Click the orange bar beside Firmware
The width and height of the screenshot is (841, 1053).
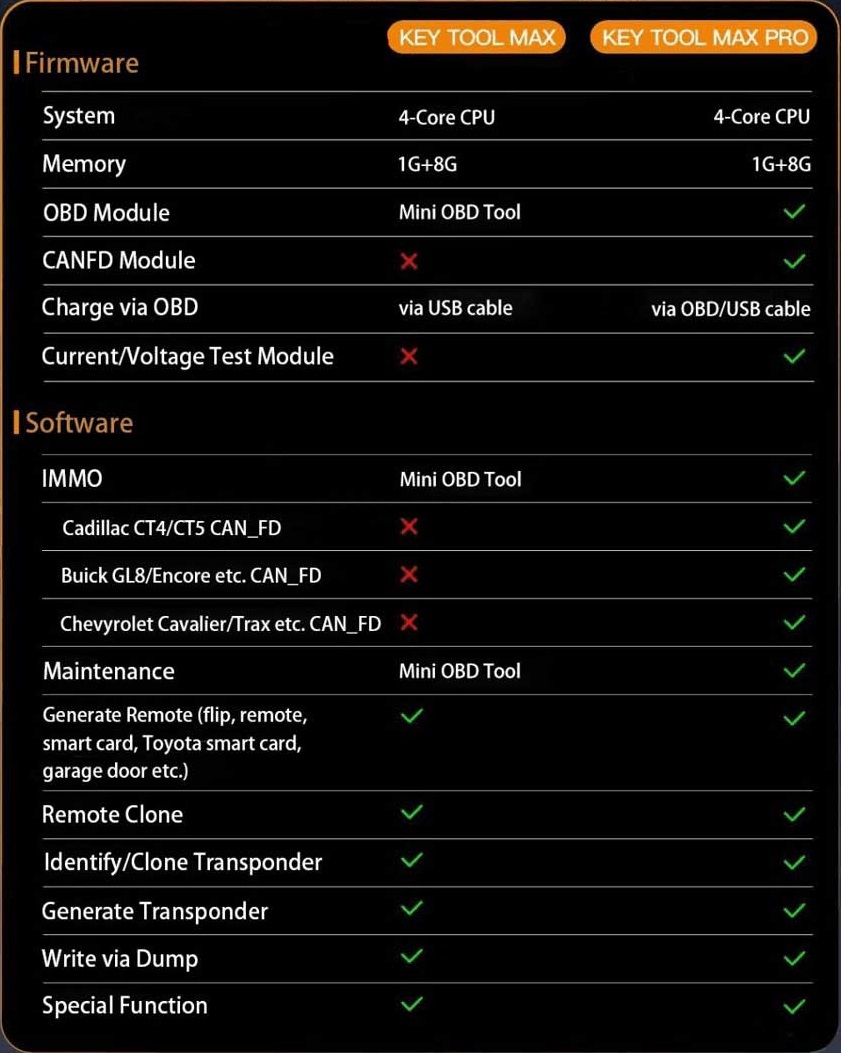coord(17,64)
